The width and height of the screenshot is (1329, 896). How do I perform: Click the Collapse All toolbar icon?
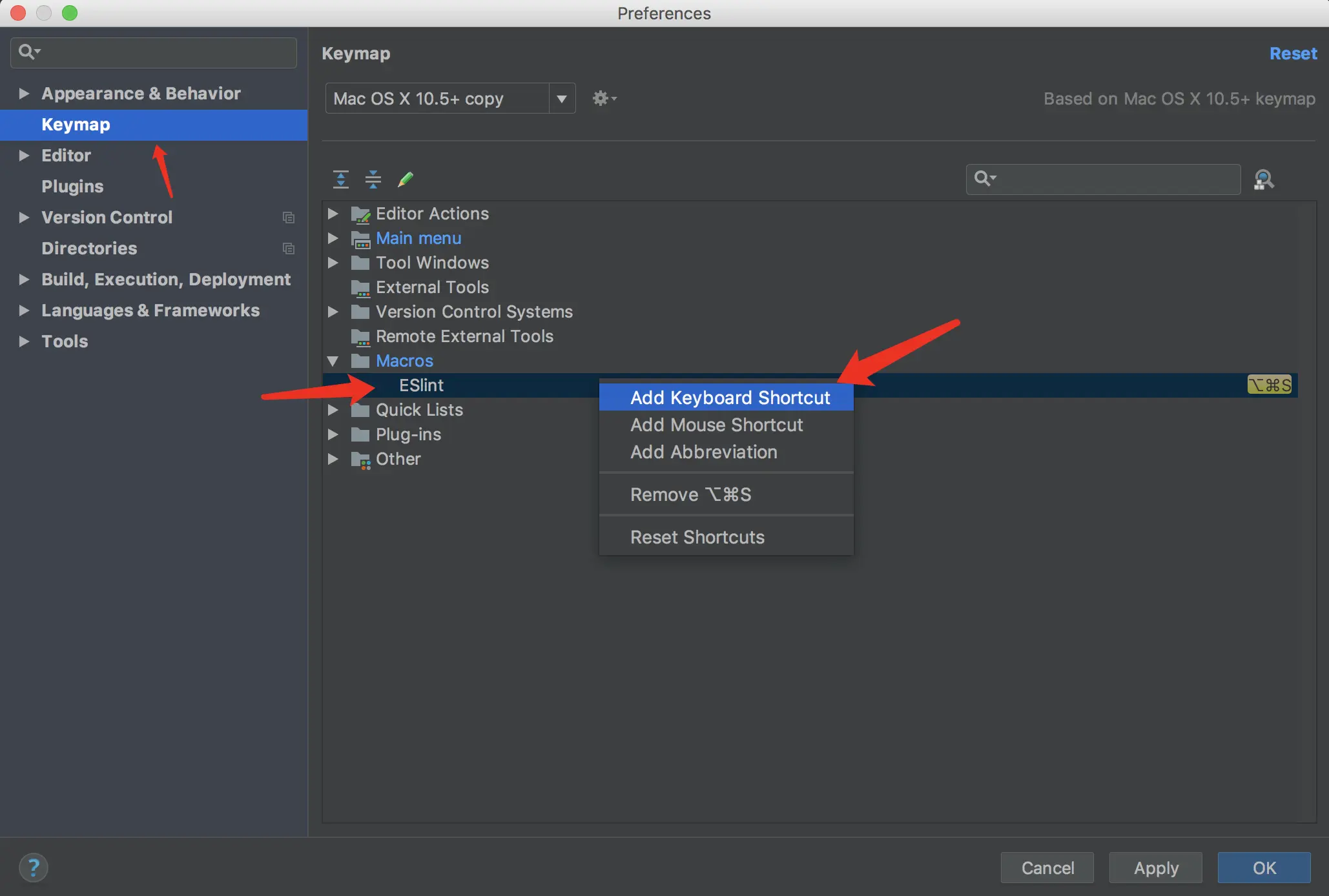point(373,179)
